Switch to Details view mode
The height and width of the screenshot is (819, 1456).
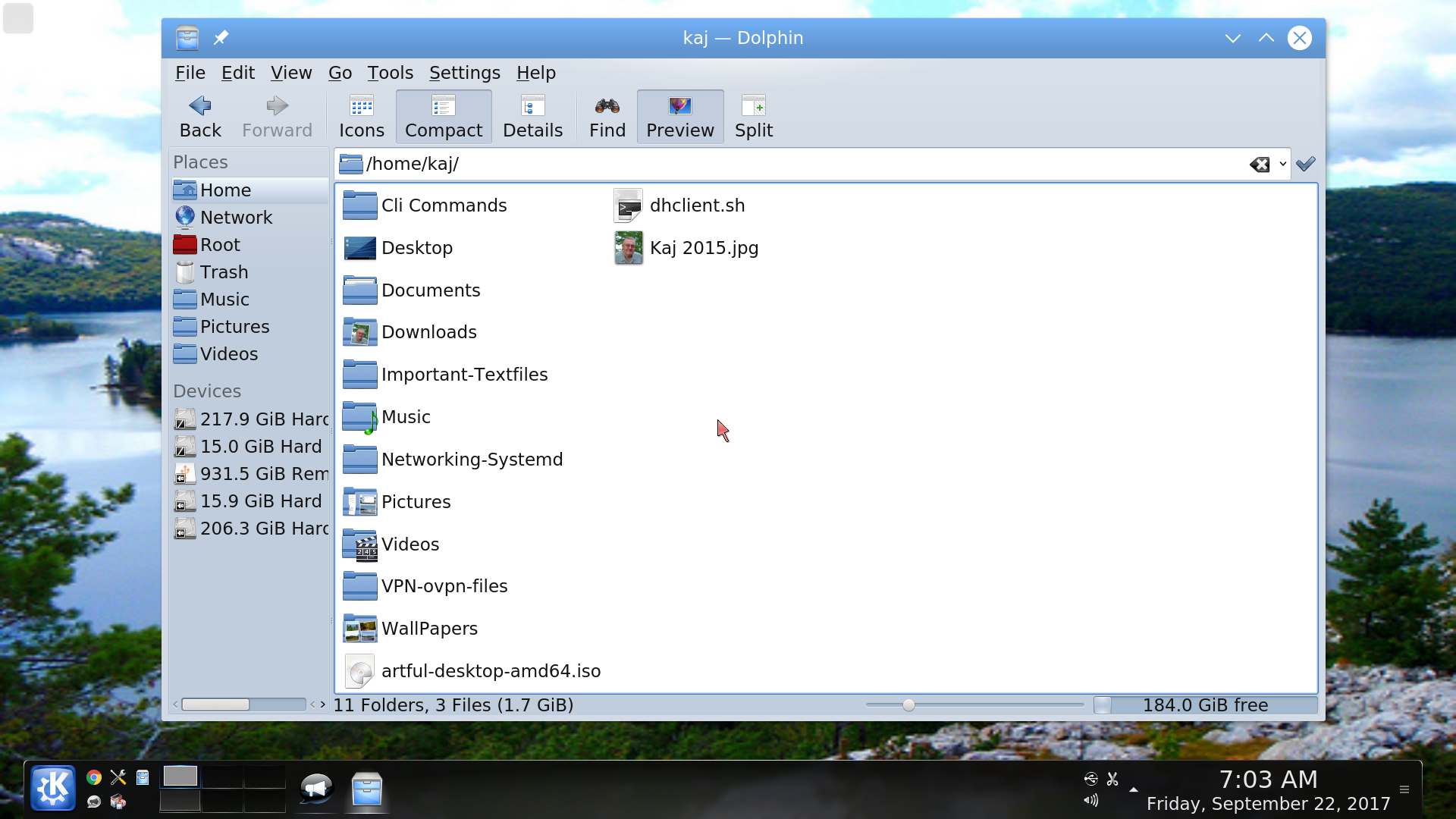(532, 117)
